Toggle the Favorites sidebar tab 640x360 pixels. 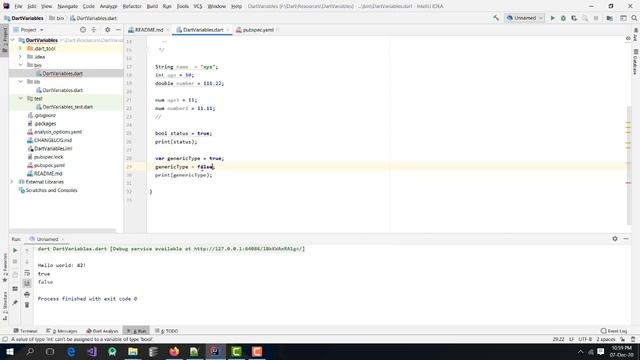[x=5, y=268]
